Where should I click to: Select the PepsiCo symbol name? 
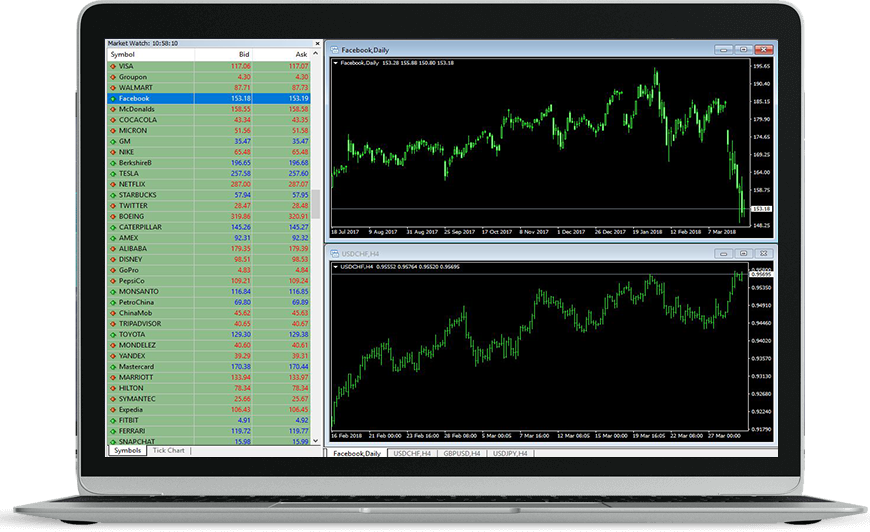pos(131,281)
